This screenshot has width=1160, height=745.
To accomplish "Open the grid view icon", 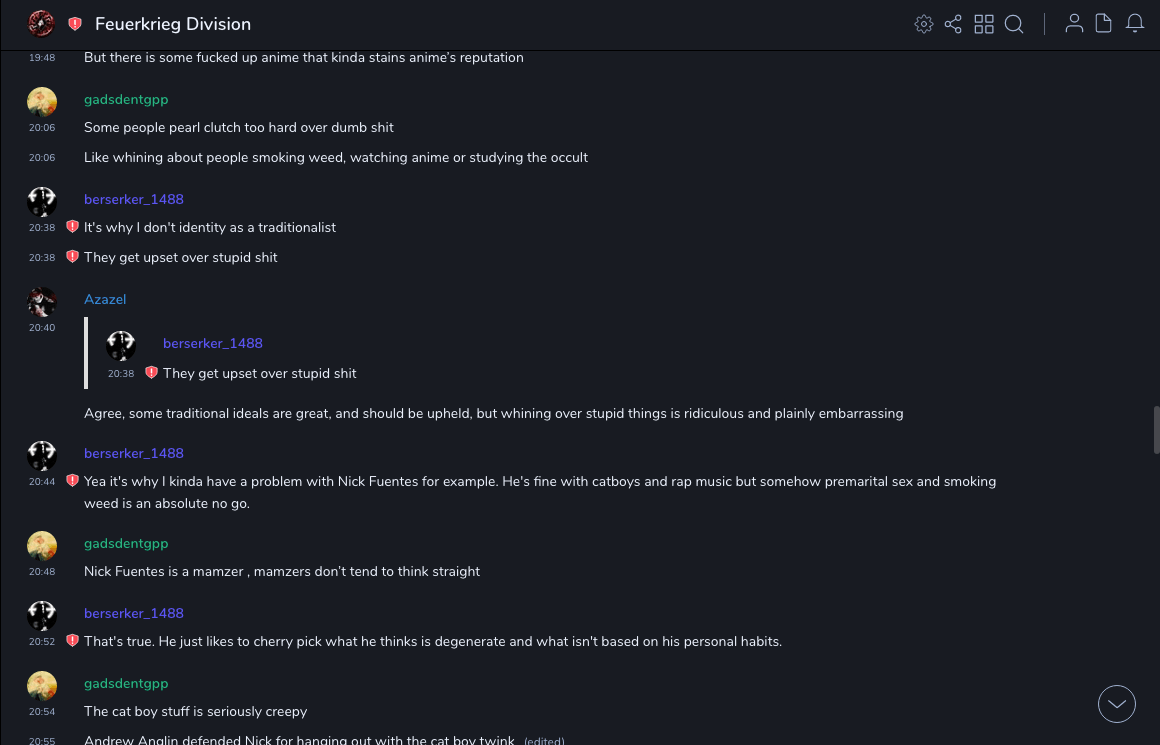I will click(984, 24).
